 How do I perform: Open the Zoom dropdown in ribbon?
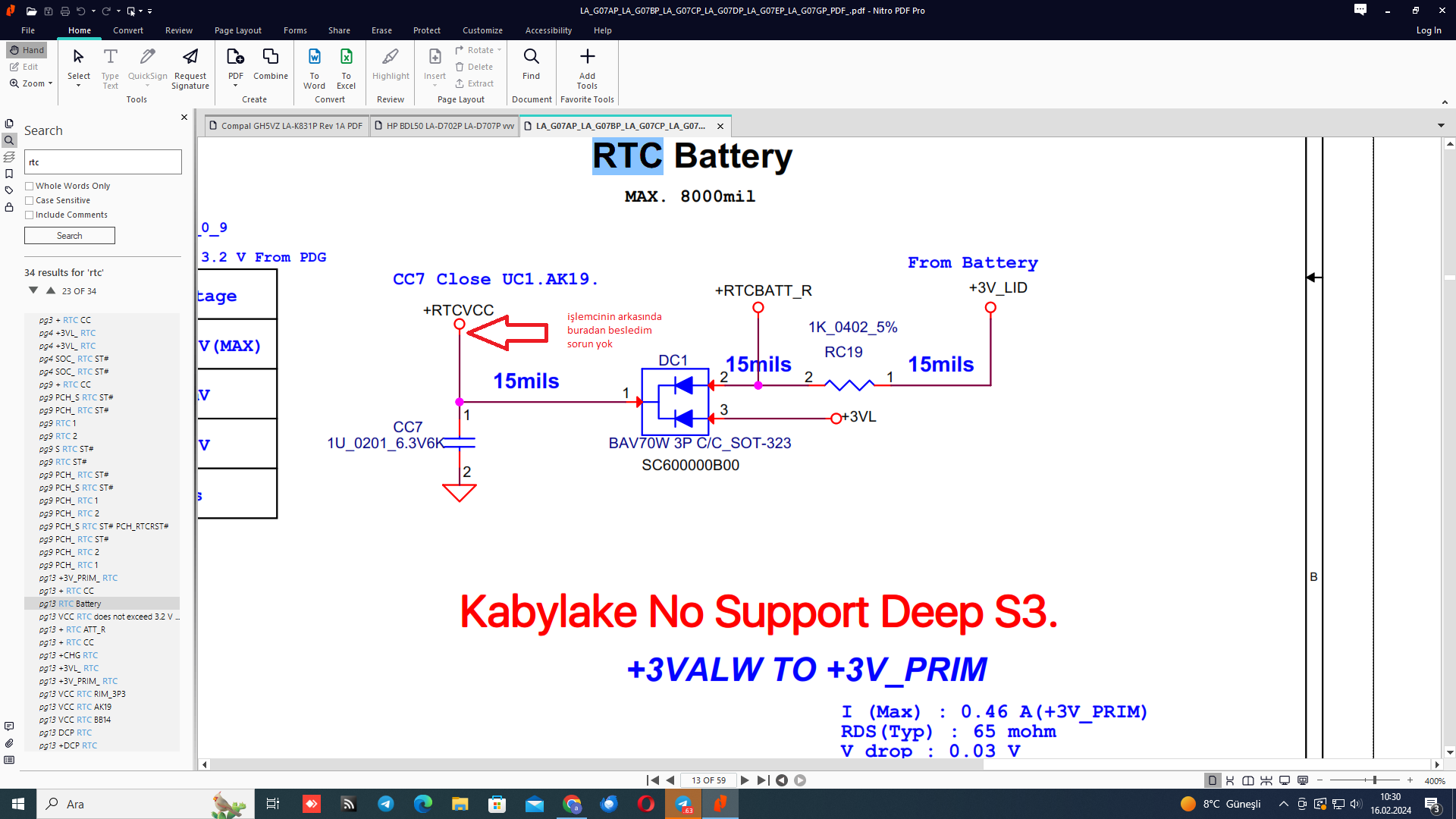click(x=50, y=84)
